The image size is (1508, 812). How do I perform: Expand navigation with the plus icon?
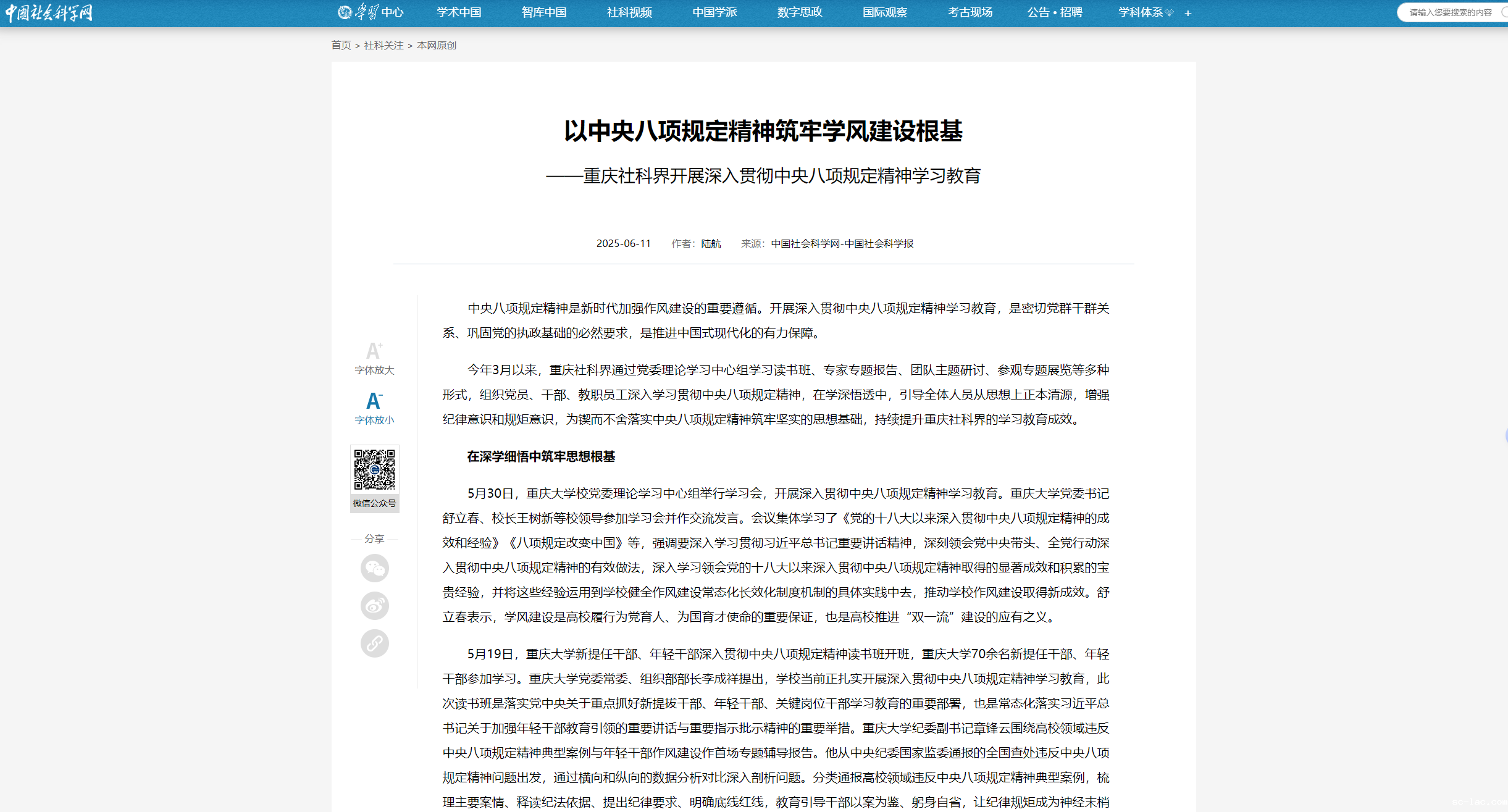click(x=1188, y=13)
